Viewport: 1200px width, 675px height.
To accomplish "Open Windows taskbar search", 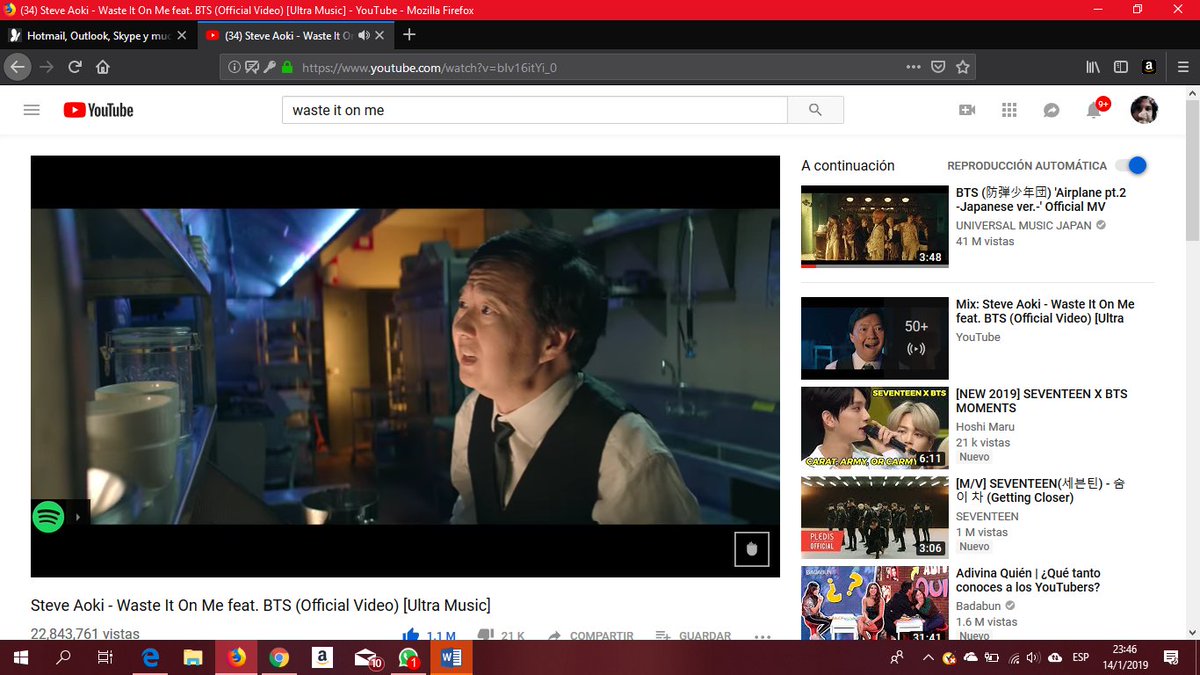I will click(x=63, y=658).
